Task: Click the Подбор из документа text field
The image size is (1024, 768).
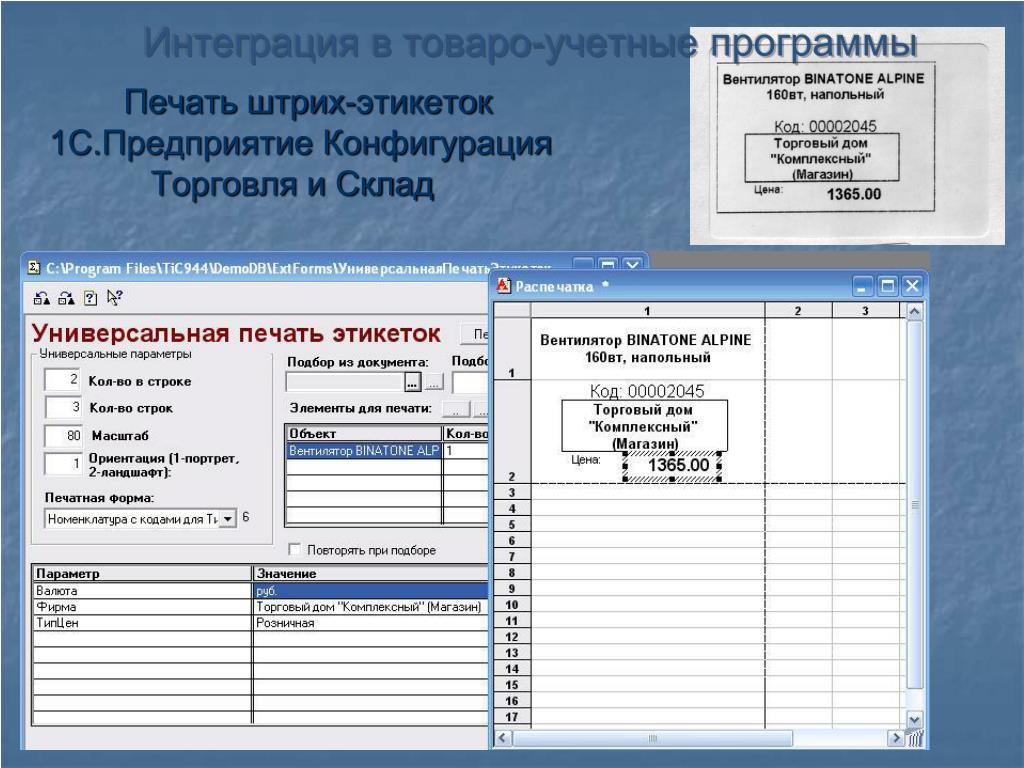Action: pyautogui.click(x=345, y=383)
